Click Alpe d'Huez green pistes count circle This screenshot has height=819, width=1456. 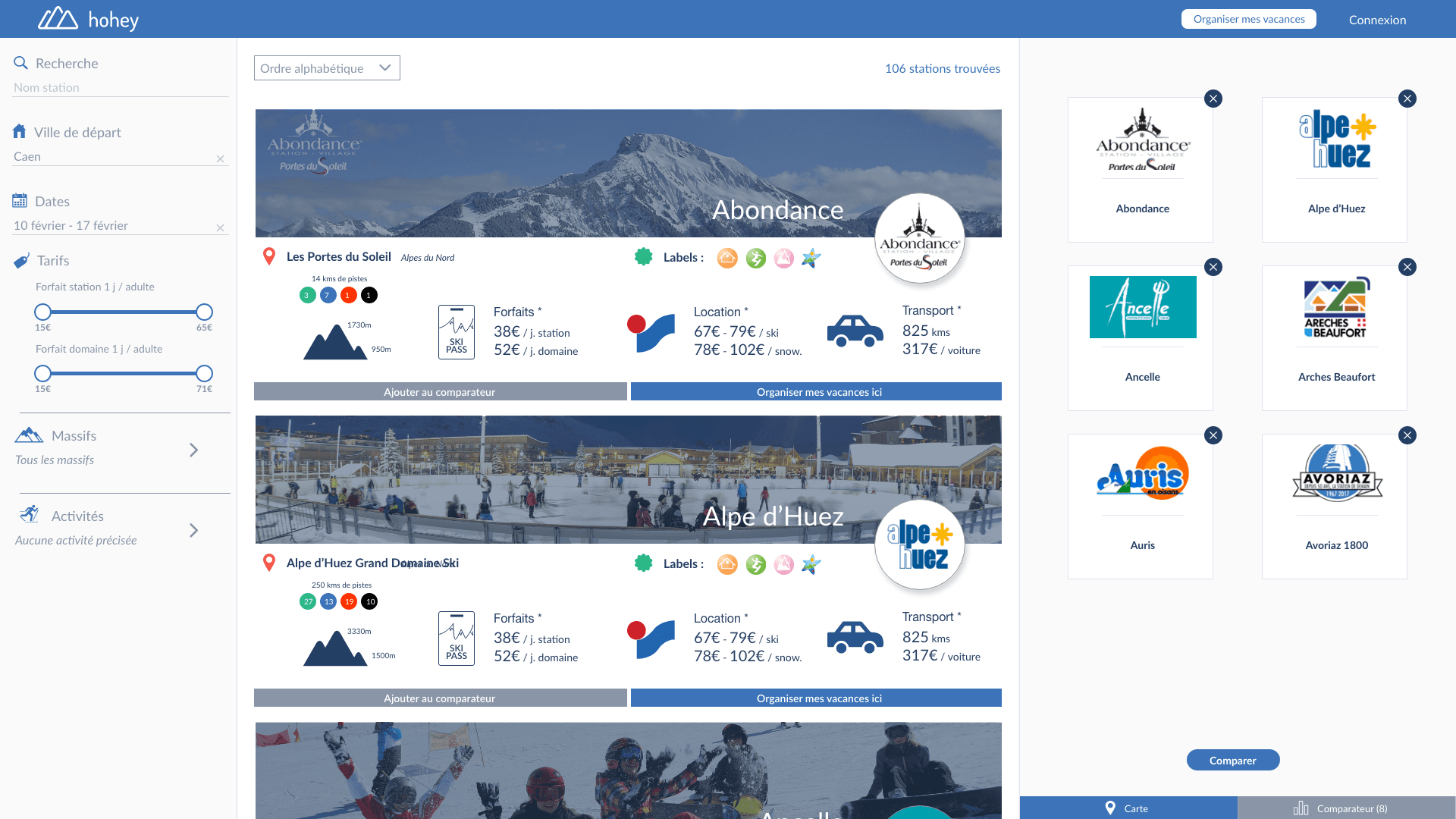coord(308,601)
